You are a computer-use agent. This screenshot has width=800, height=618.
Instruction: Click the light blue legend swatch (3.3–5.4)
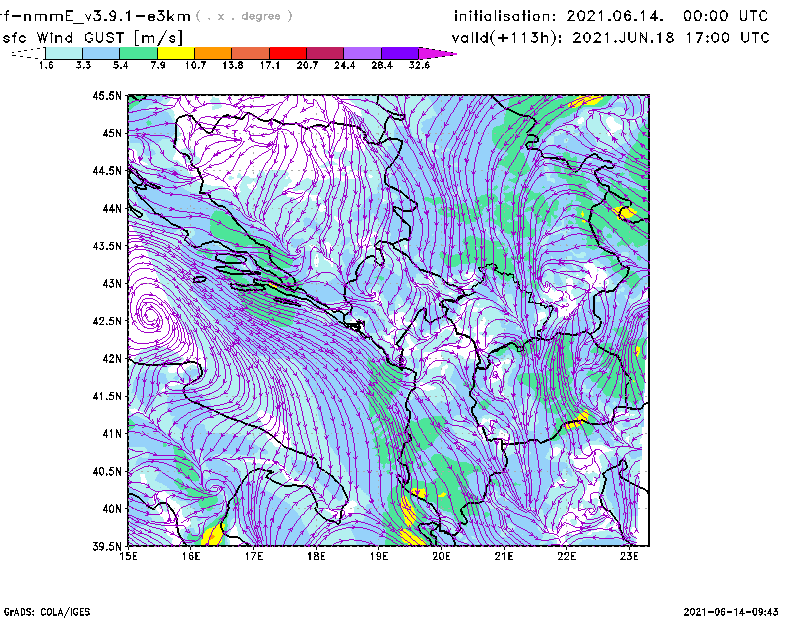coord(101,53)
